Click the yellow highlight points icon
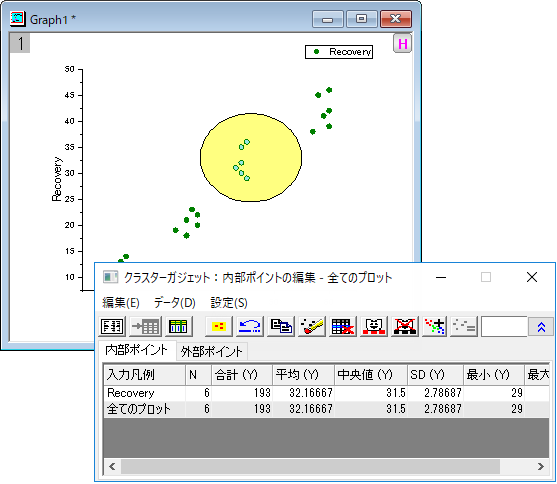 (x=218, y=326)
